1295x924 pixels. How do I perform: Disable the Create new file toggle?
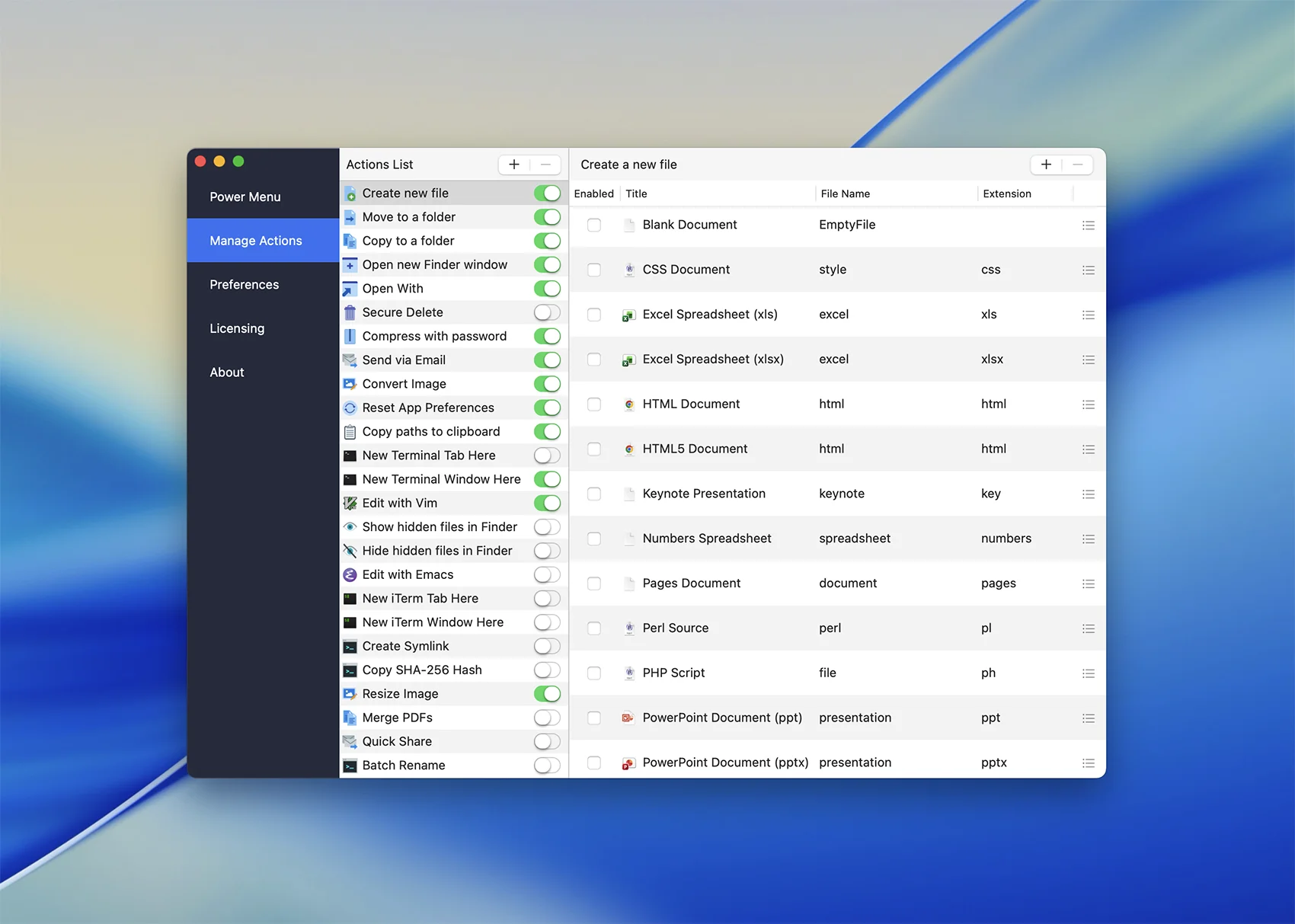(x=547, y=193)
